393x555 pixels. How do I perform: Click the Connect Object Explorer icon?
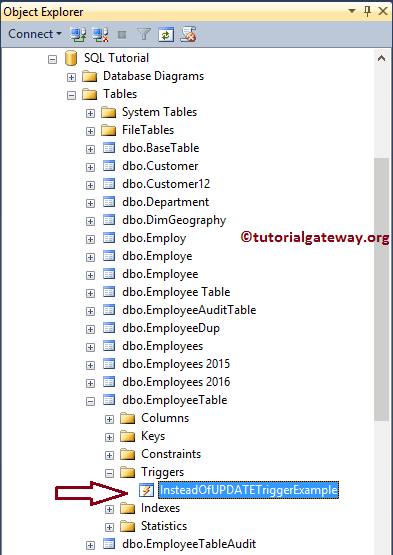(78, 34)
